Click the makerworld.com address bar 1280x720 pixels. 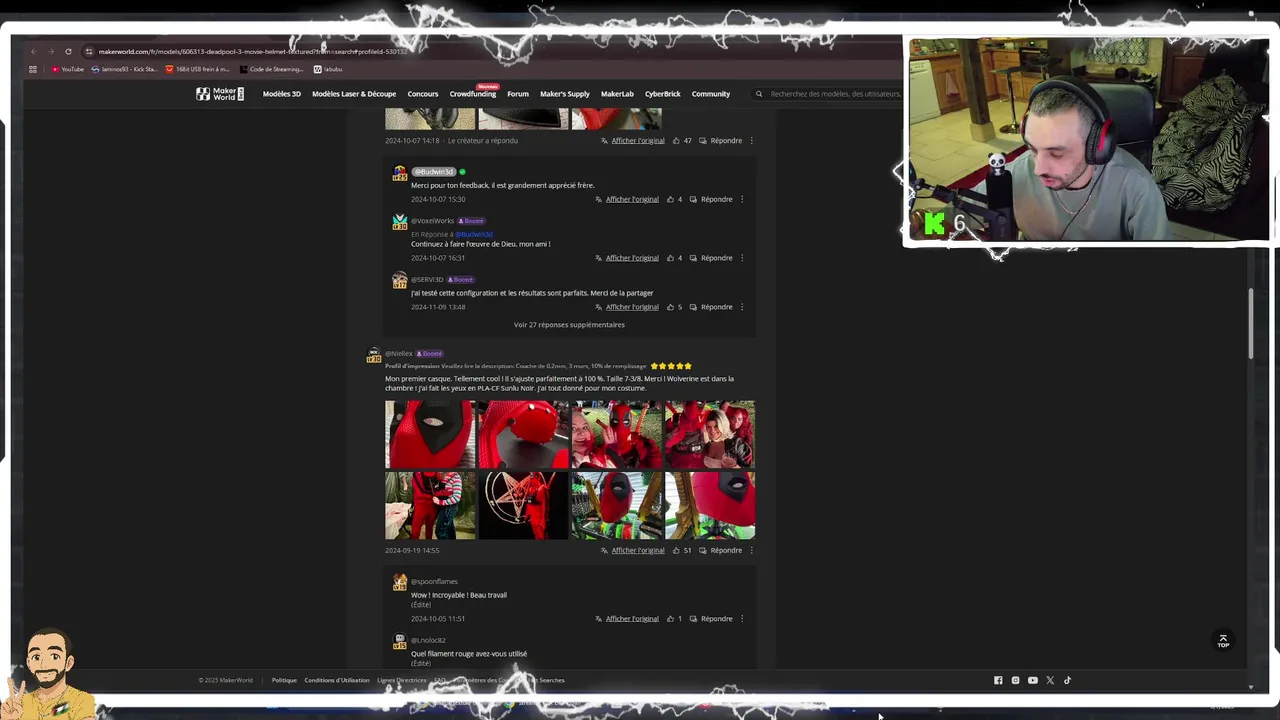tap(252, 51)
